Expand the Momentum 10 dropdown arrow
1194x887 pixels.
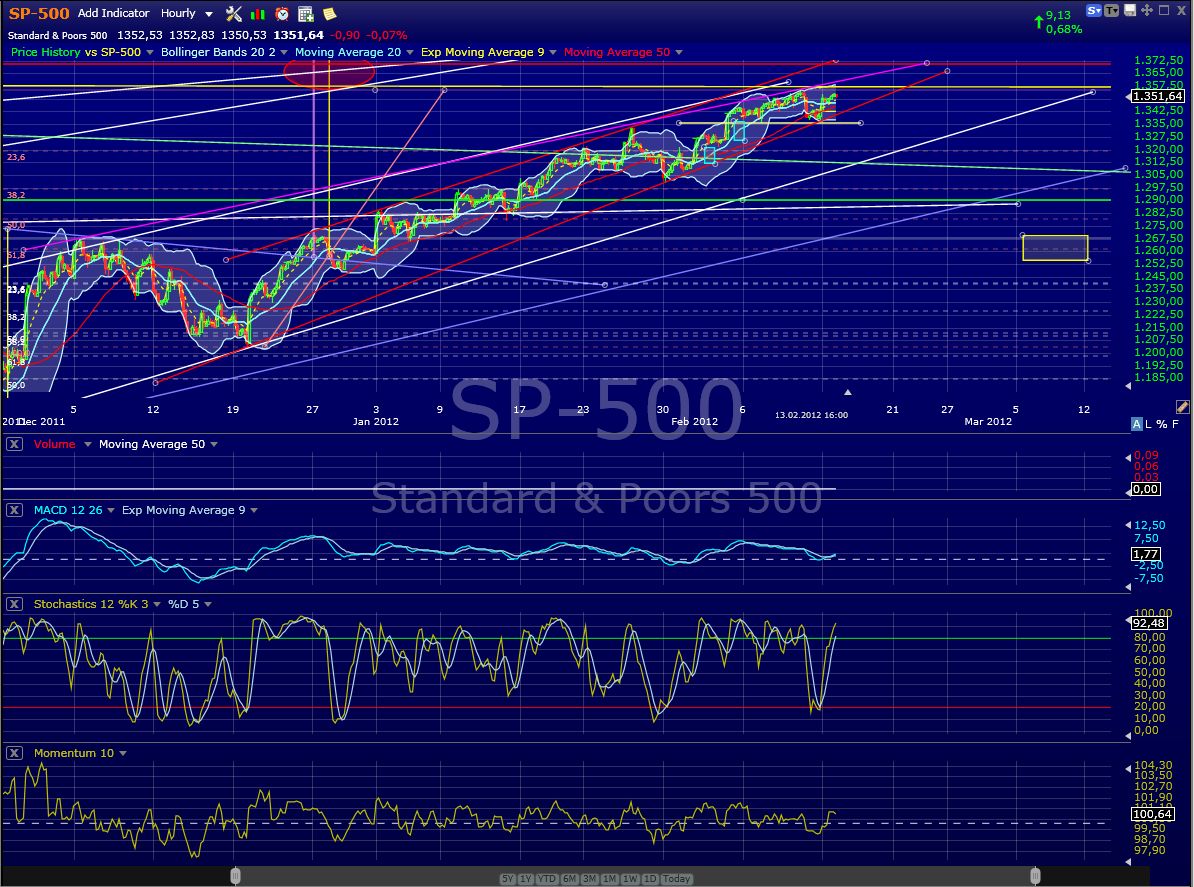point(123,753)
